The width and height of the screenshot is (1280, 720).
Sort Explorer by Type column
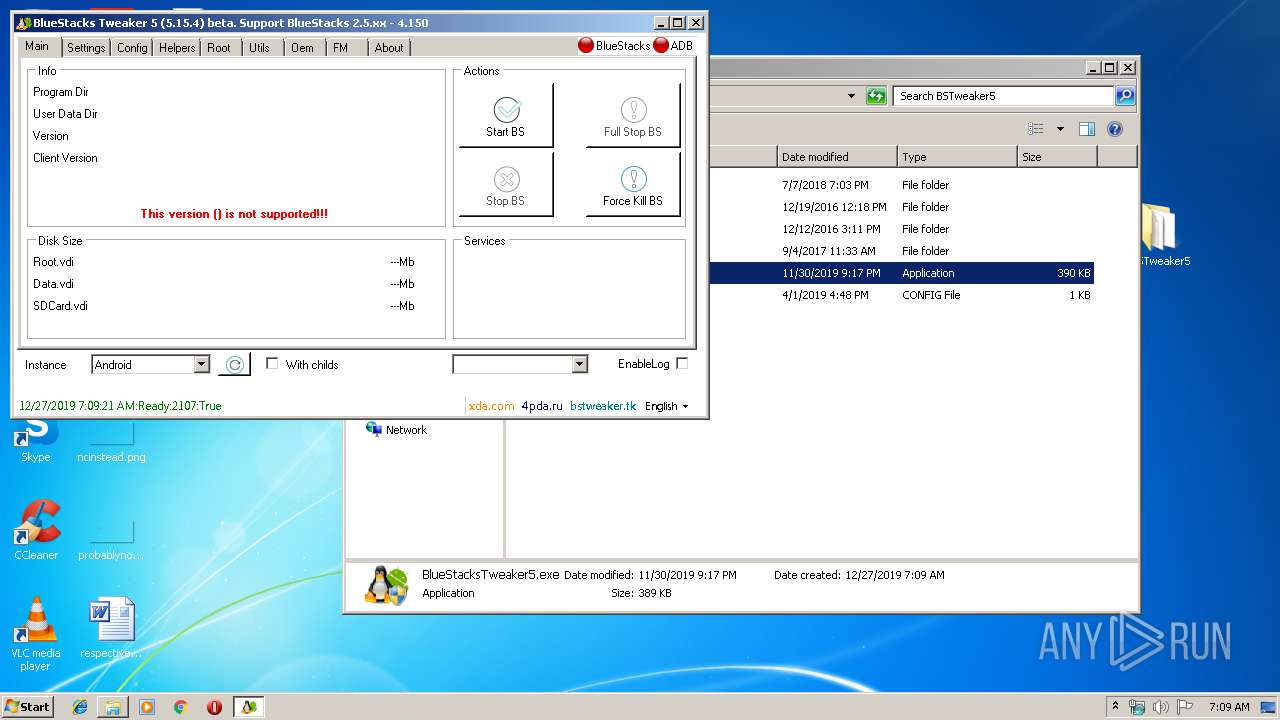[x=957, y=157]
